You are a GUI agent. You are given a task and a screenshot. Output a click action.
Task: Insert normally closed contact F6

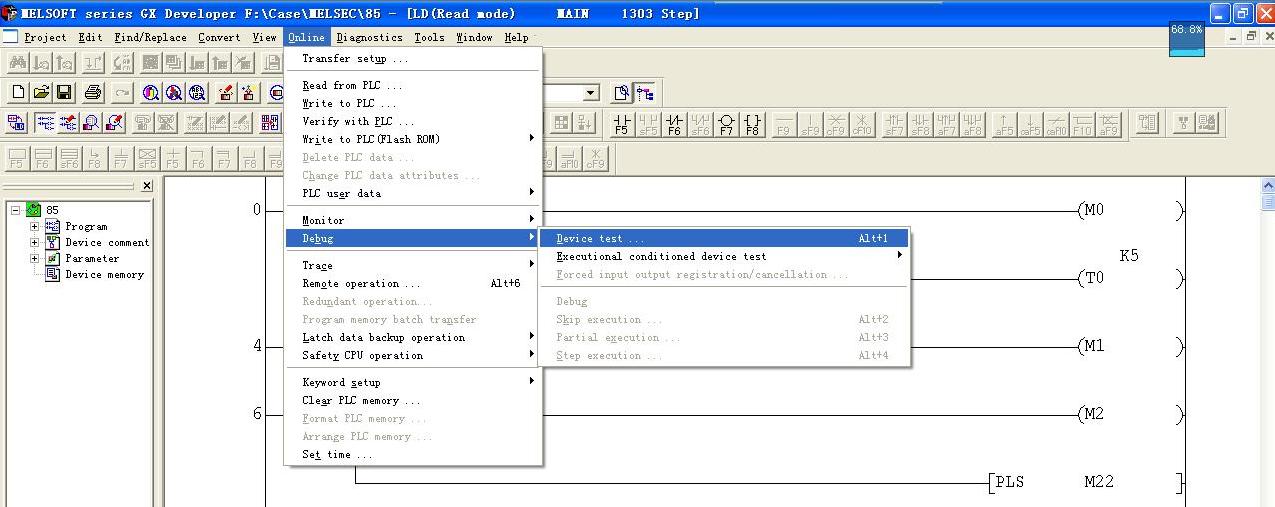point(674,123)
